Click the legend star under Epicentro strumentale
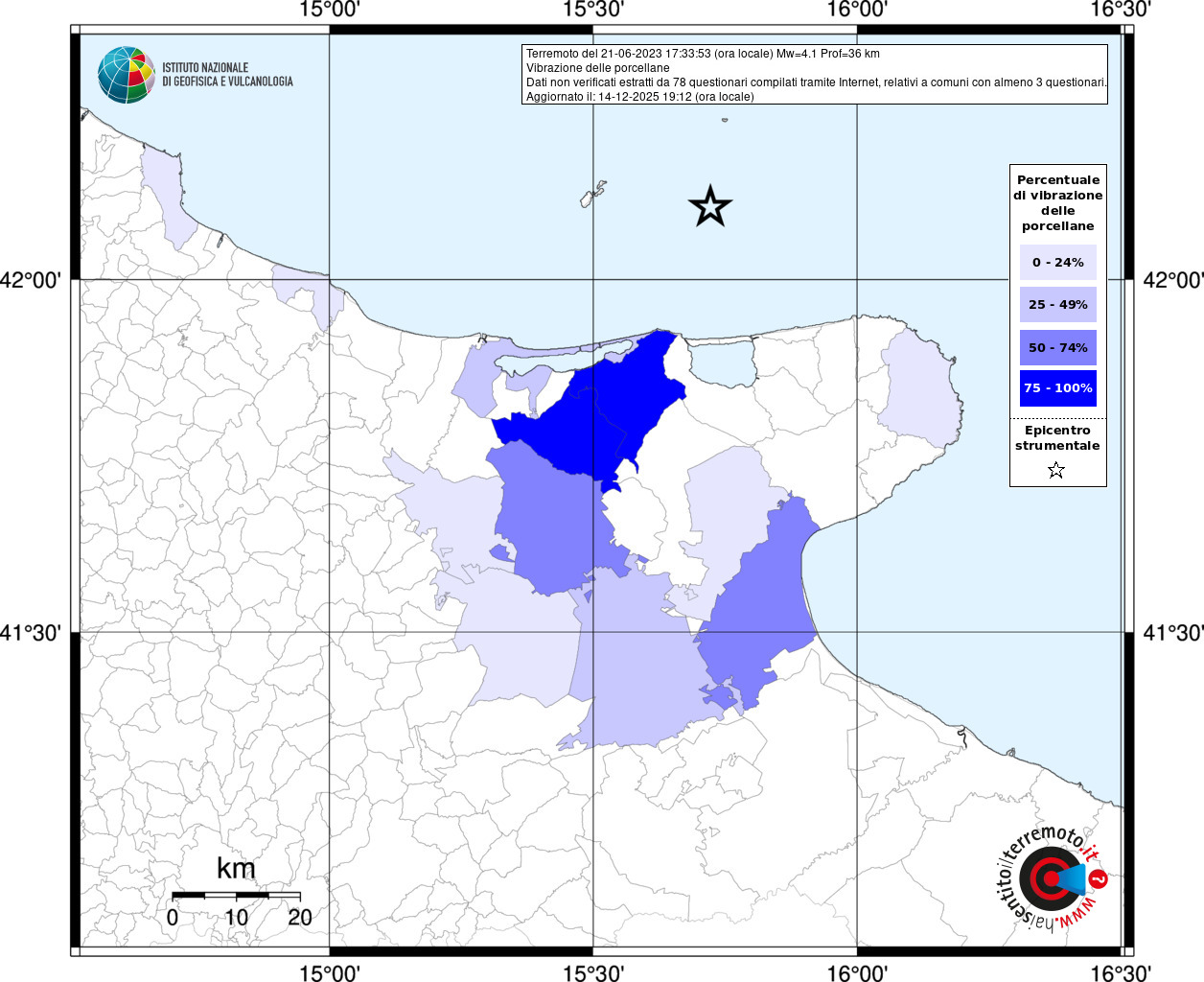 1056,470
